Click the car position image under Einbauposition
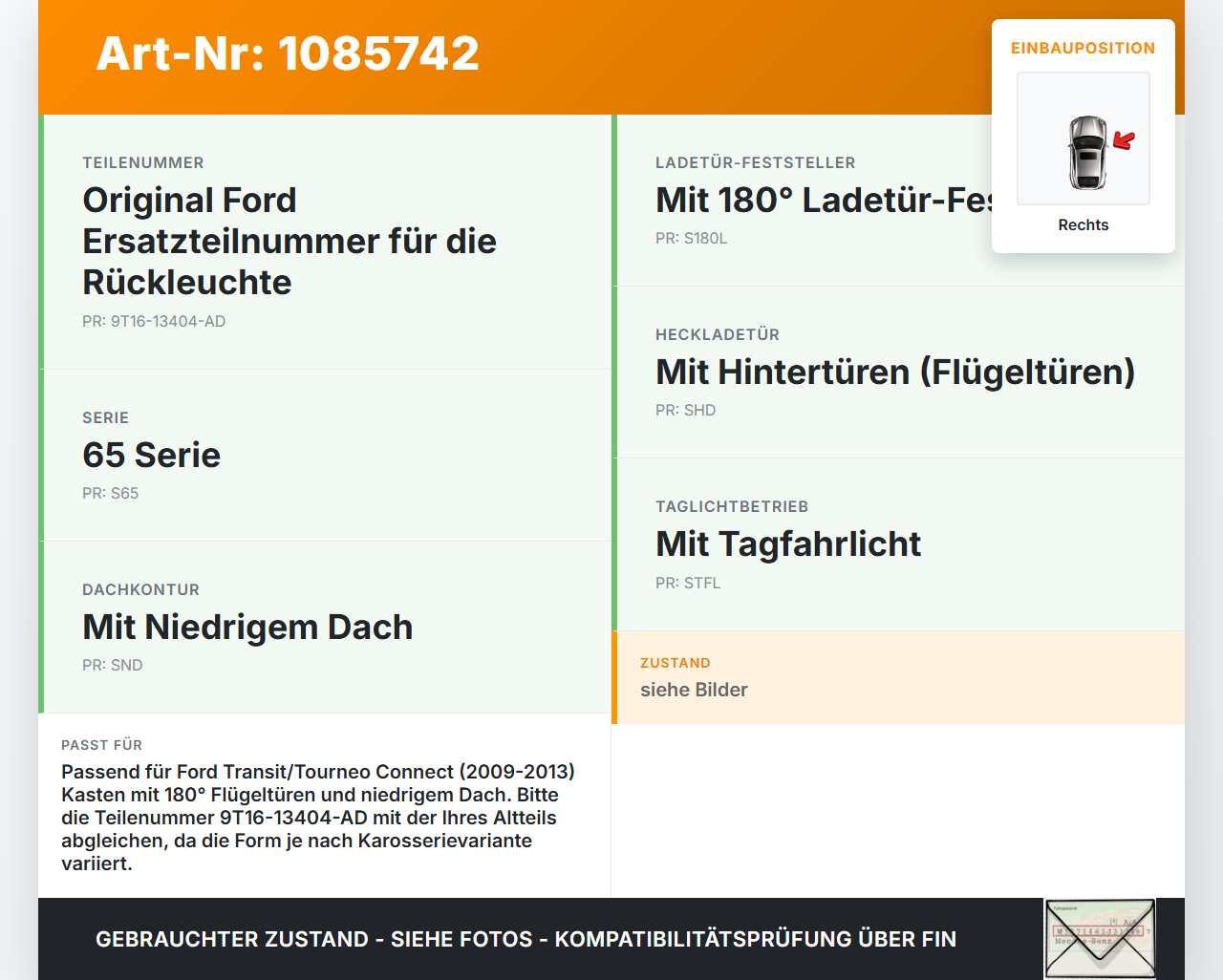Screen dimensions: 1223x980 [x=1084, y=138]
